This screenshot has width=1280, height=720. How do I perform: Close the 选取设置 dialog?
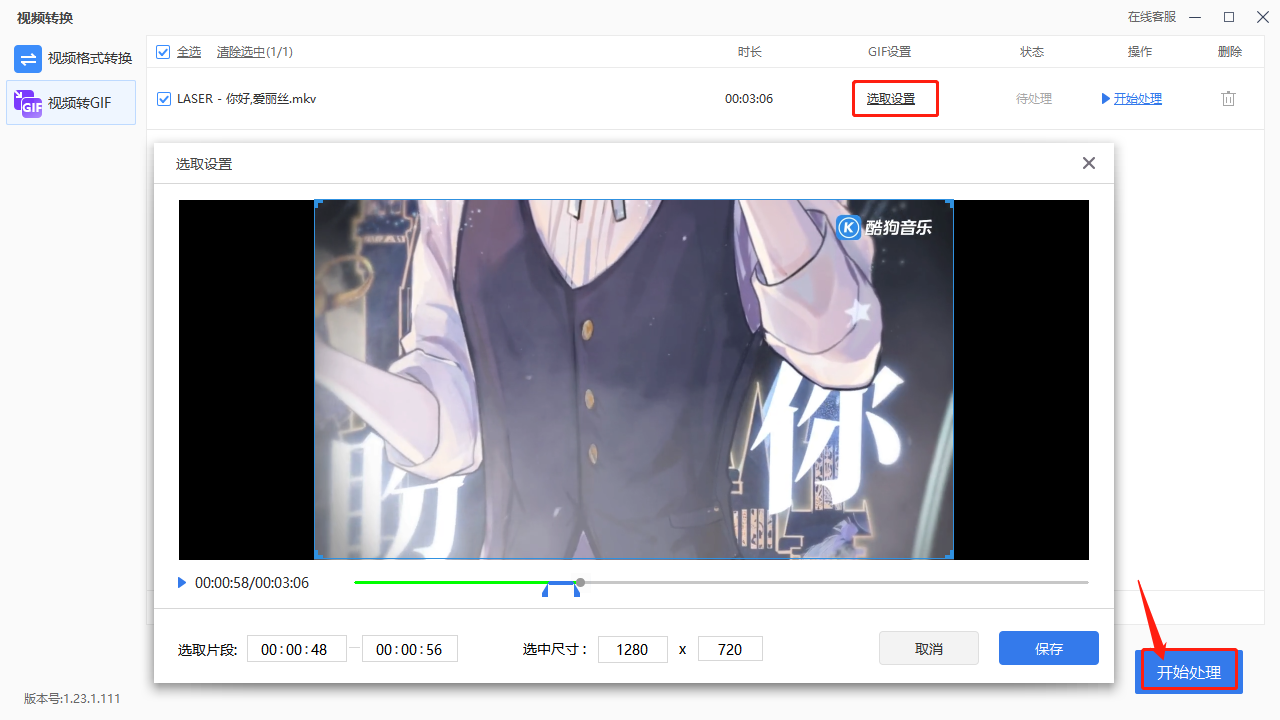[x=1089, y=163]
